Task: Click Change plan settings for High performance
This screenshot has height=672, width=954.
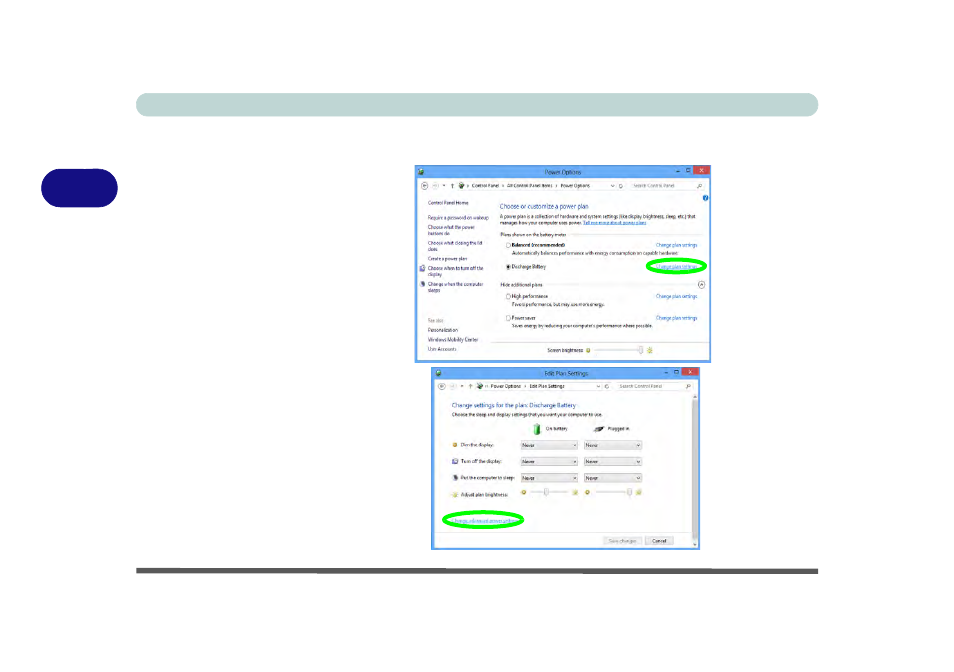Action: tap(676, 297)
